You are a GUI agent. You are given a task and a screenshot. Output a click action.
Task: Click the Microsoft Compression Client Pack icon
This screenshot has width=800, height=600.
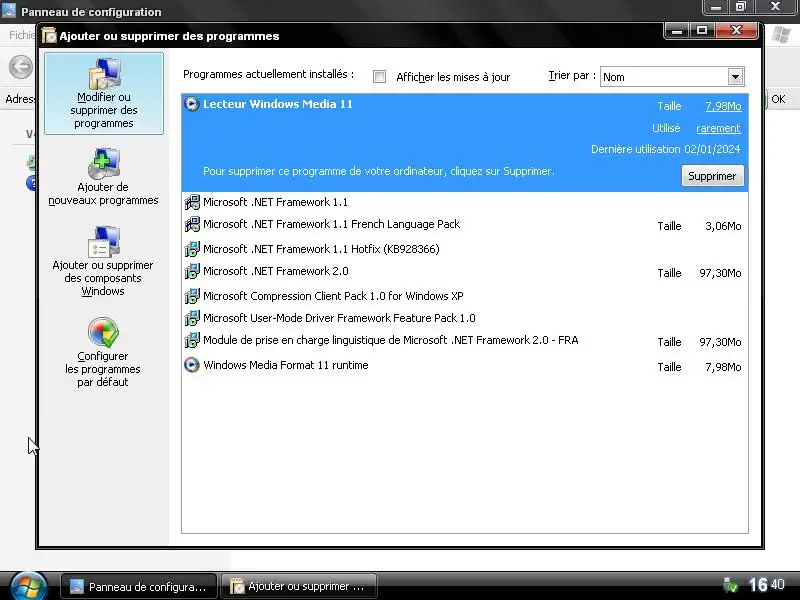(192, 296)
